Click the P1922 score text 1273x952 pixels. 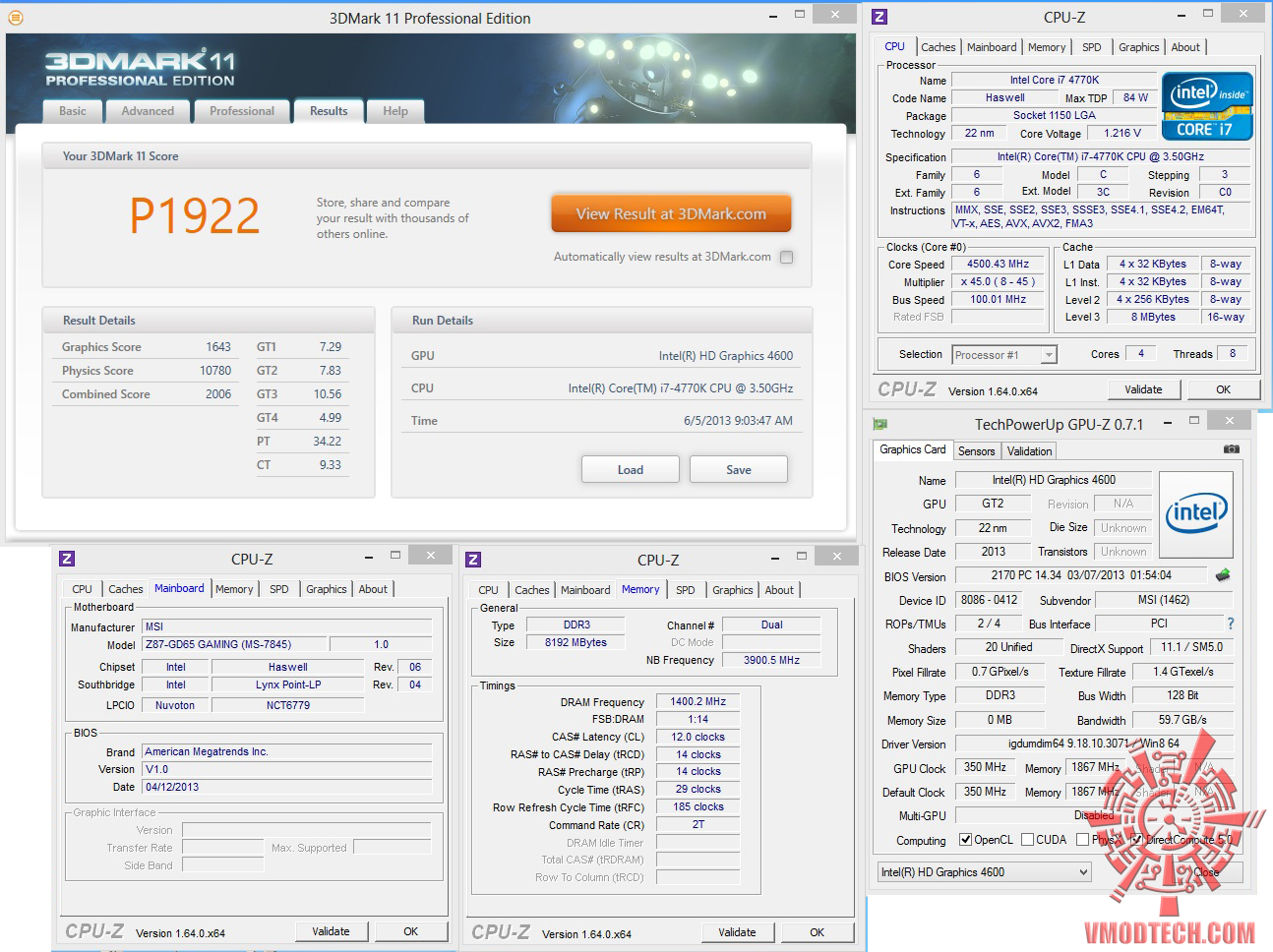click(195, 215)
